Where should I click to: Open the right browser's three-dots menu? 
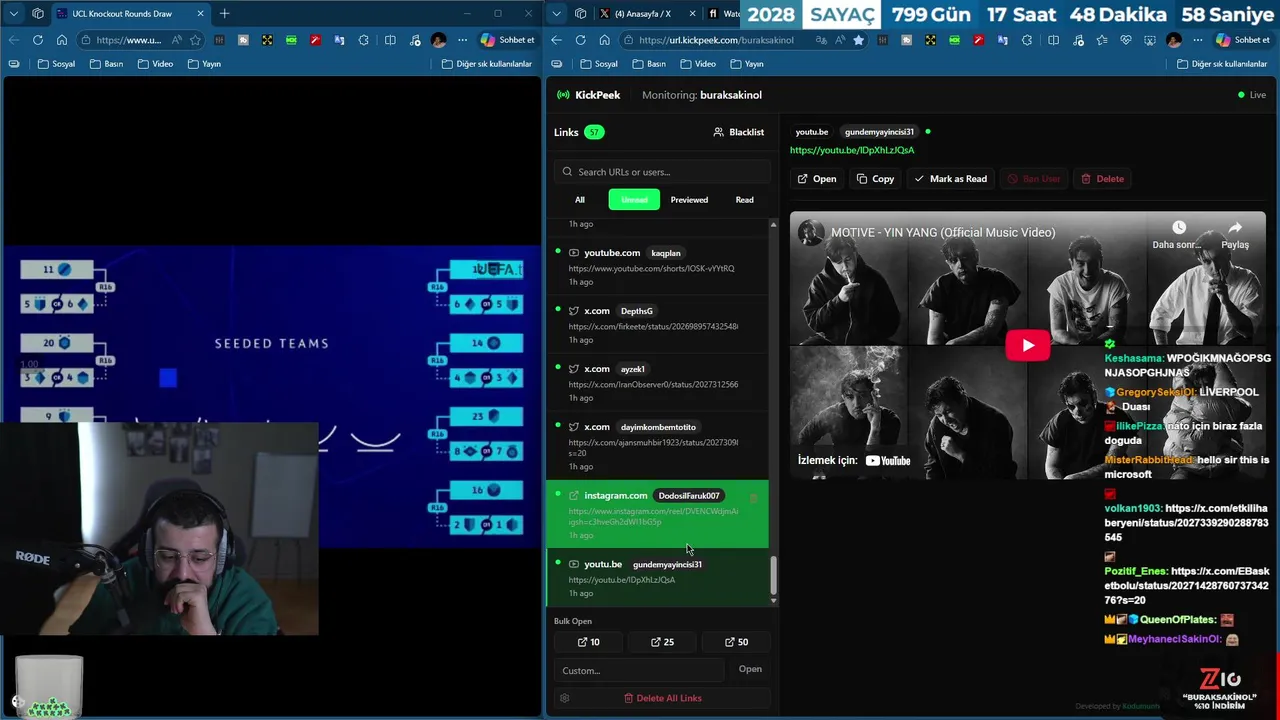coord(1198,40)
